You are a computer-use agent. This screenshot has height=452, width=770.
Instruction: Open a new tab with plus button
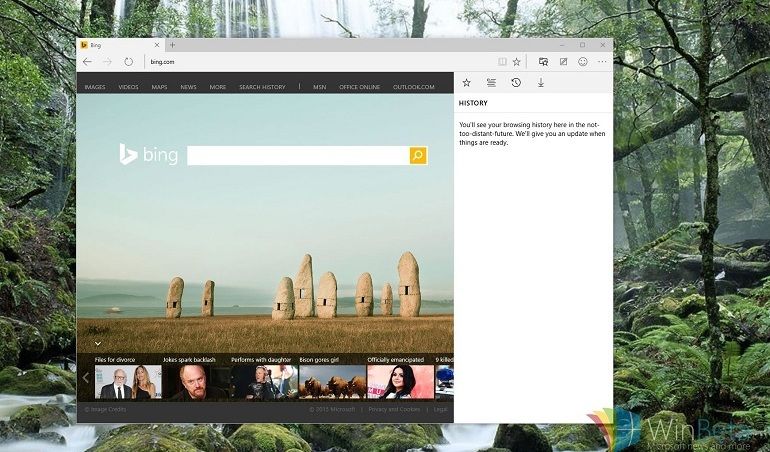172,45
